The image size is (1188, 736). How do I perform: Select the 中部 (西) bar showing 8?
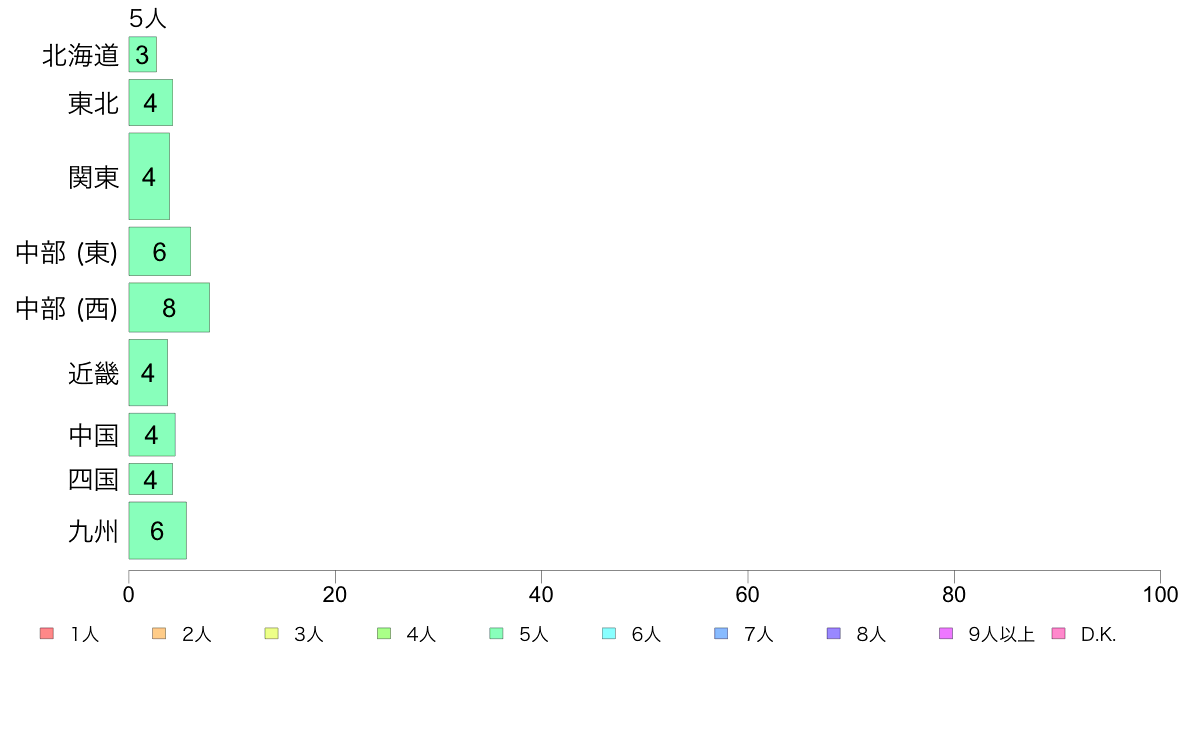(169, 308)
